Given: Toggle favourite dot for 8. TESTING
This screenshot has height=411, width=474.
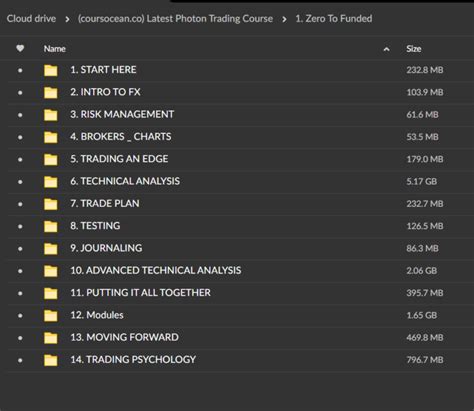Looking at the screenshot, I should tap(20, 226).
